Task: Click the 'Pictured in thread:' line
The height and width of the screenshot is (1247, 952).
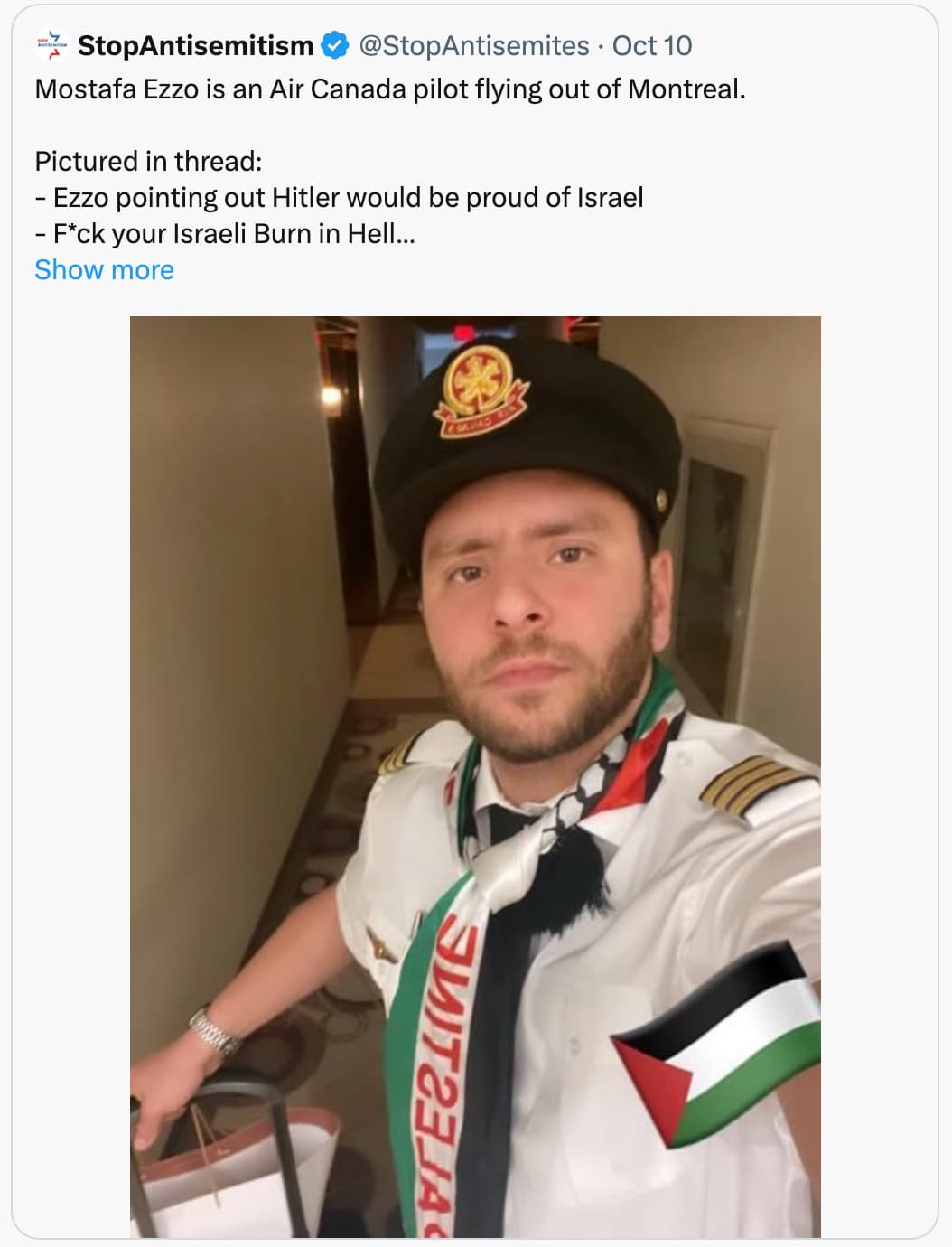Action: [x=148, y=161]
